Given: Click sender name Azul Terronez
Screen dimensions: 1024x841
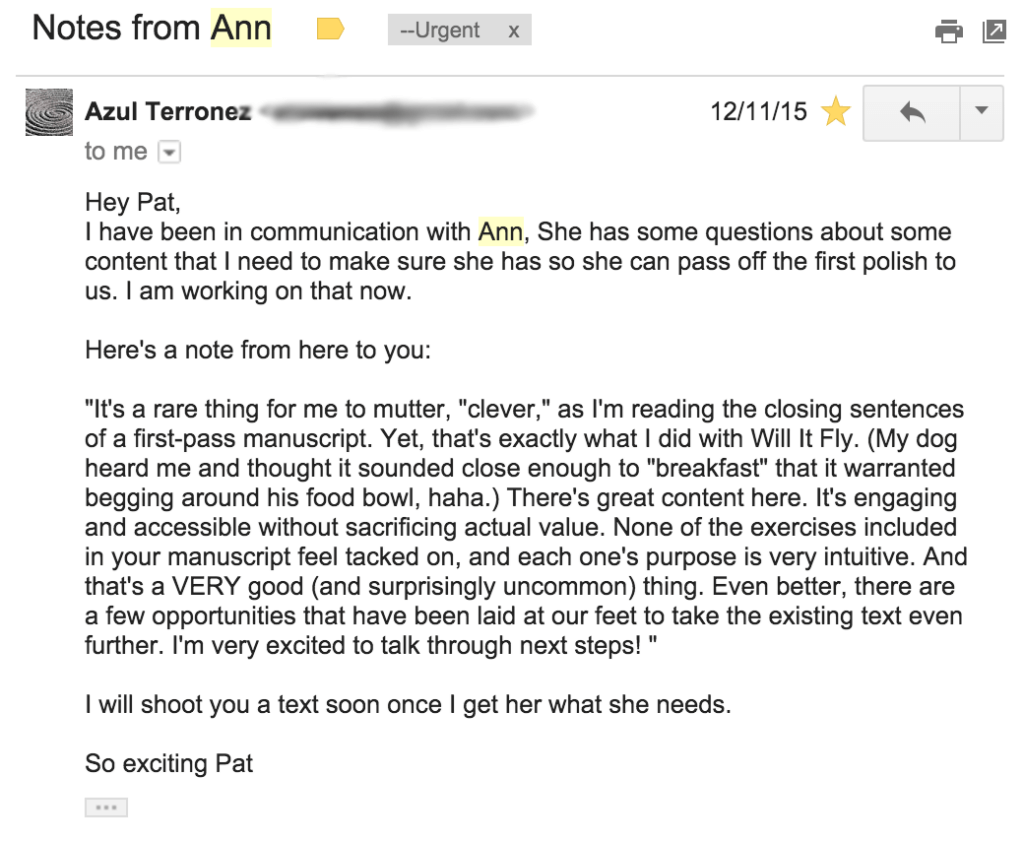Looking at the screenshot, I should (x=168, y=112).
